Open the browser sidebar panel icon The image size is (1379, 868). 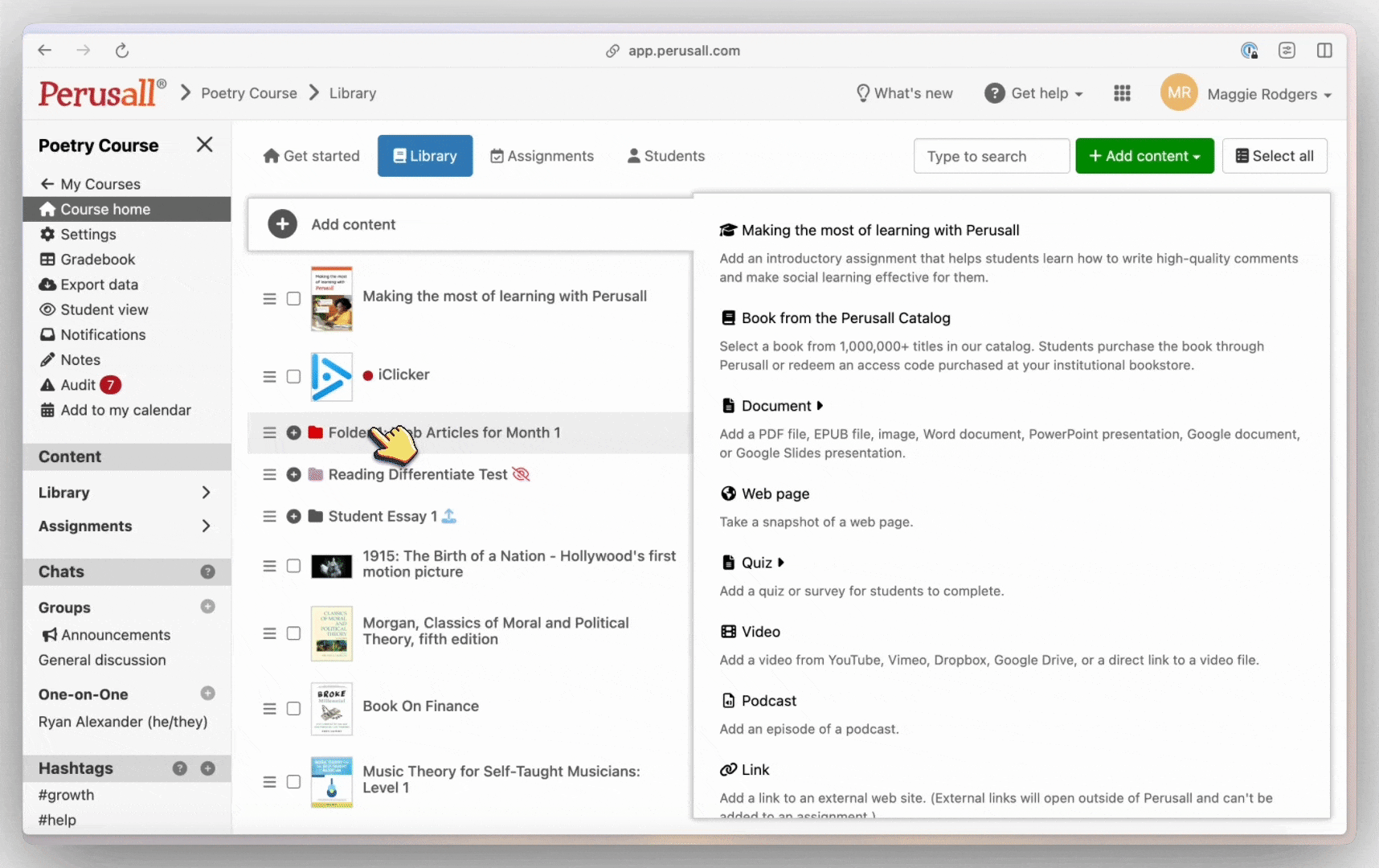coord(1324,51)
